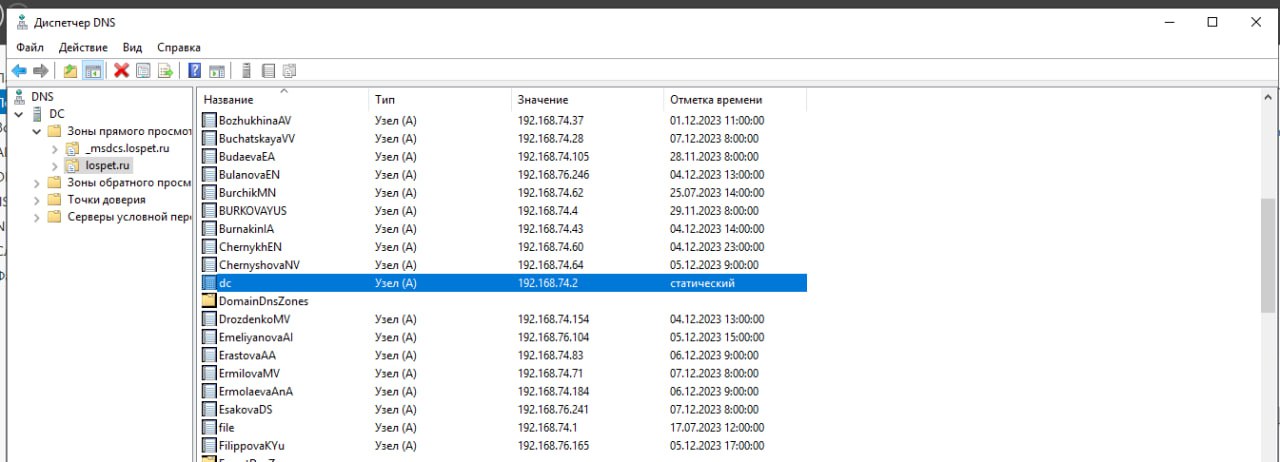Select the BurchikMN record name

(247, 192)
